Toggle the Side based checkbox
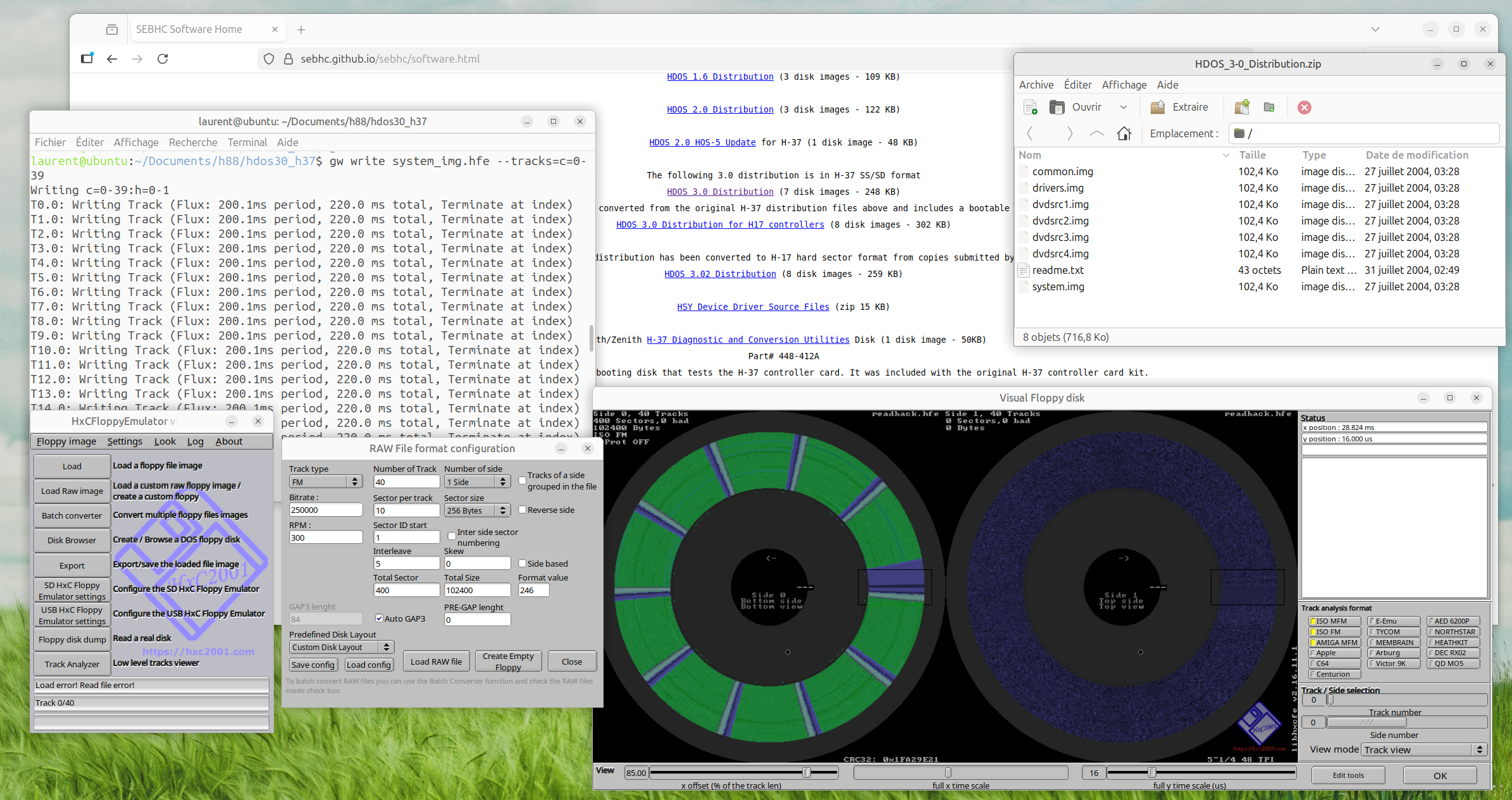The height and width of the screenshot is (800, 1512). coord(523,563)
